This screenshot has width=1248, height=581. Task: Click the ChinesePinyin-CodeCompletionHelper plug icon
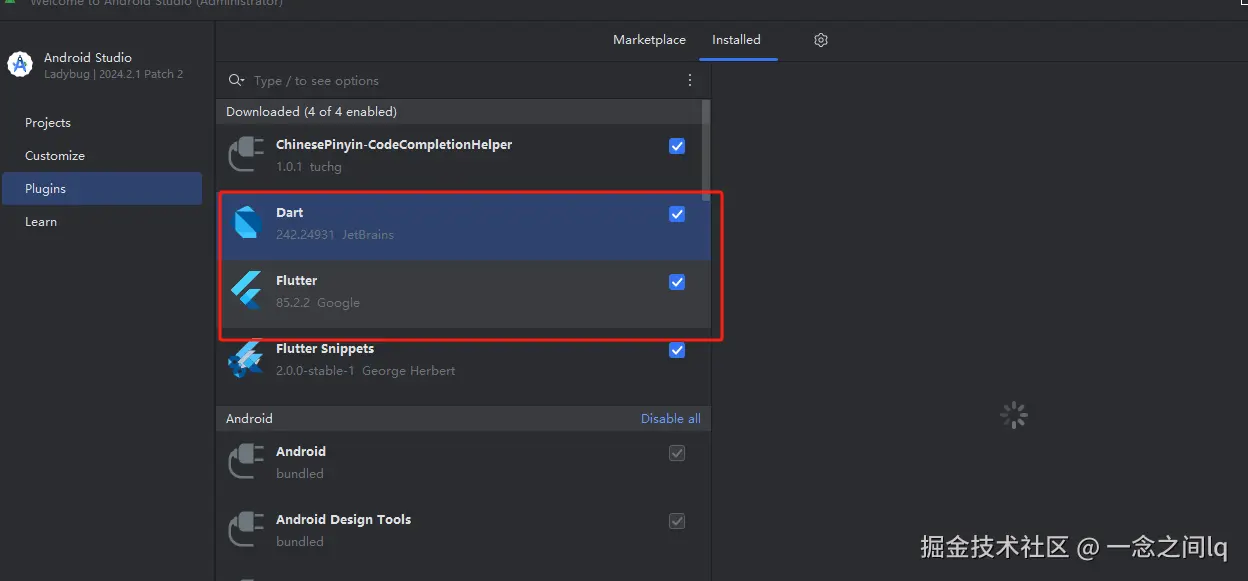coord(246,155)
